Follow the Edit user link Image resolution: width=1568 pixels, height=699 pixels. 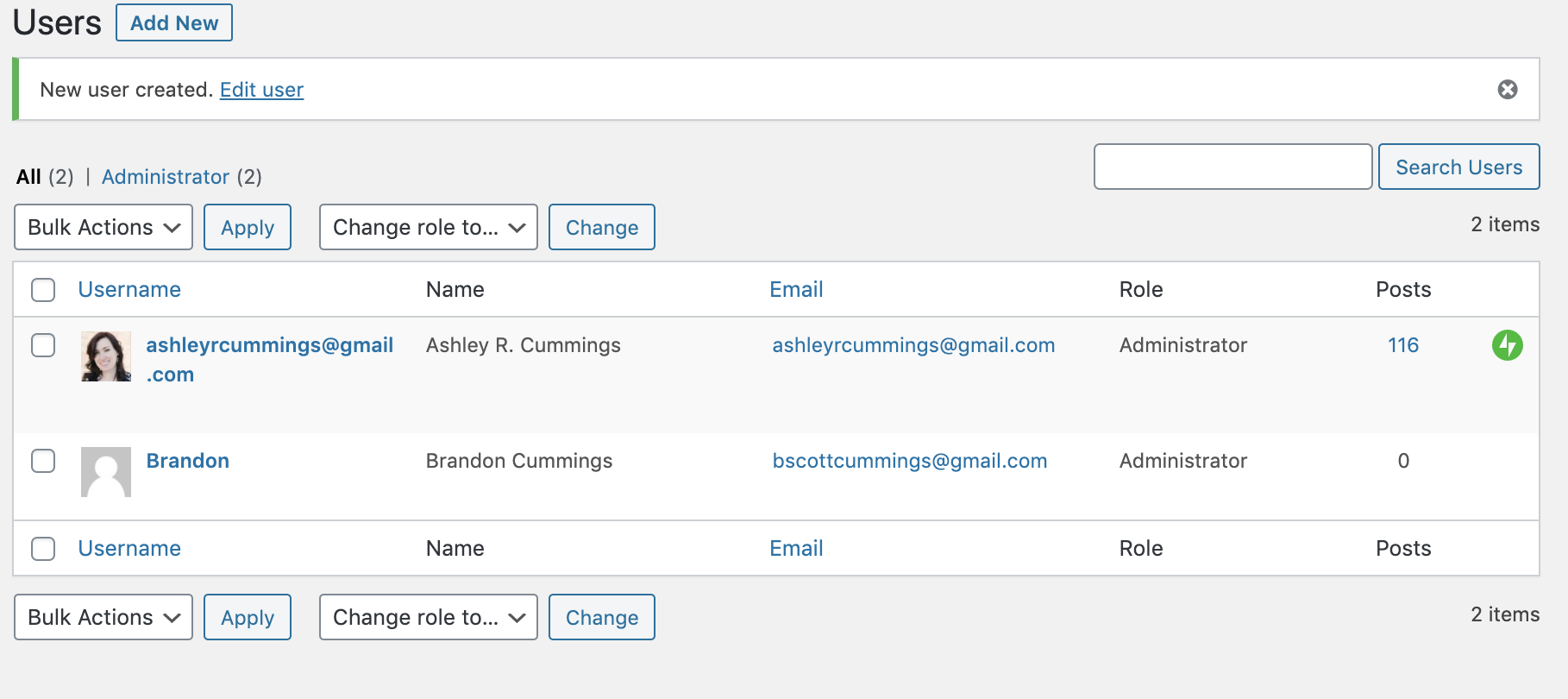point(261,90)
